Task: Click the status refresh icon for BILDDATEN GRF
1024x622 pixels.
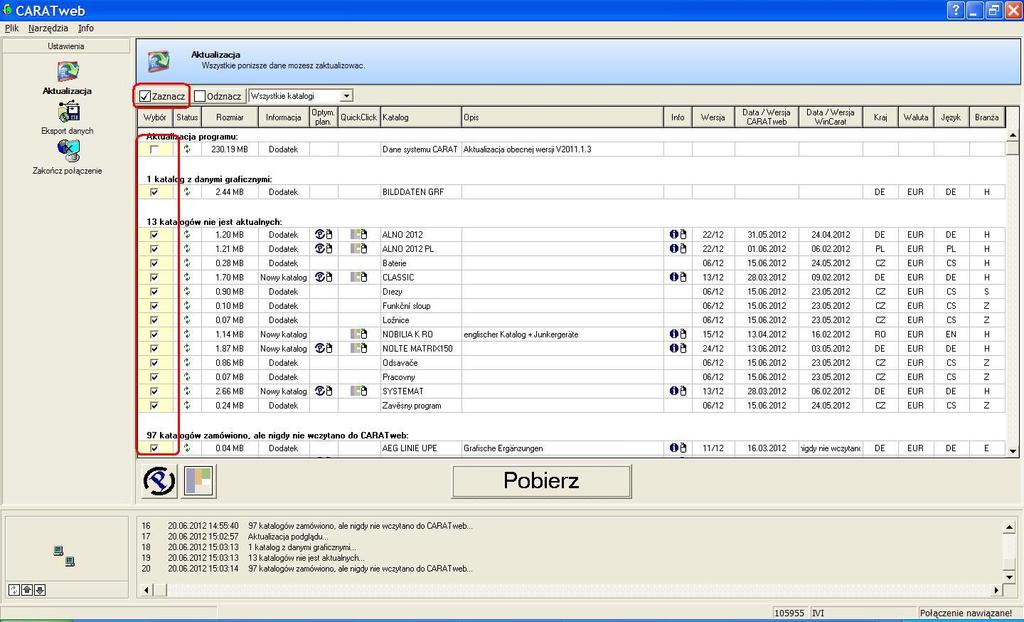Action: pos(187,191)
